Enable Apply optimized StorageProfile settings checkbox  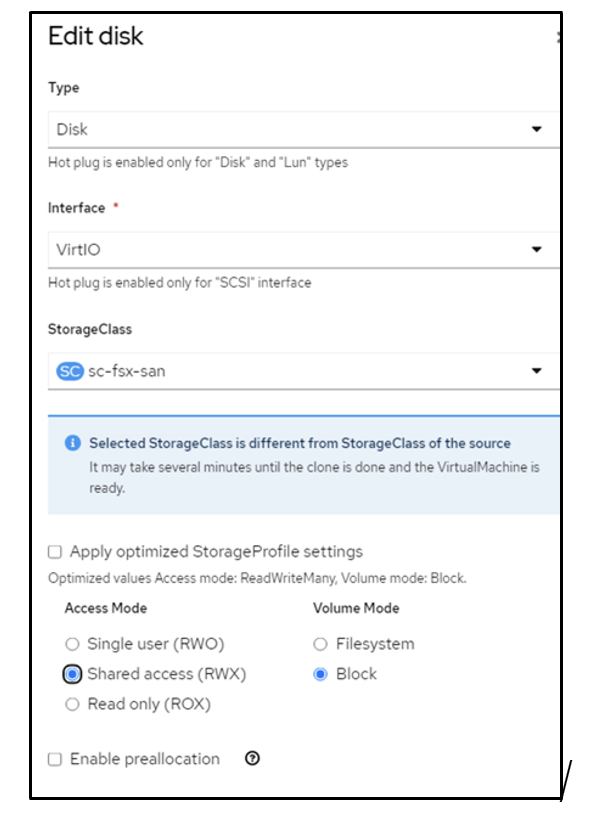(x=55, y=552)
